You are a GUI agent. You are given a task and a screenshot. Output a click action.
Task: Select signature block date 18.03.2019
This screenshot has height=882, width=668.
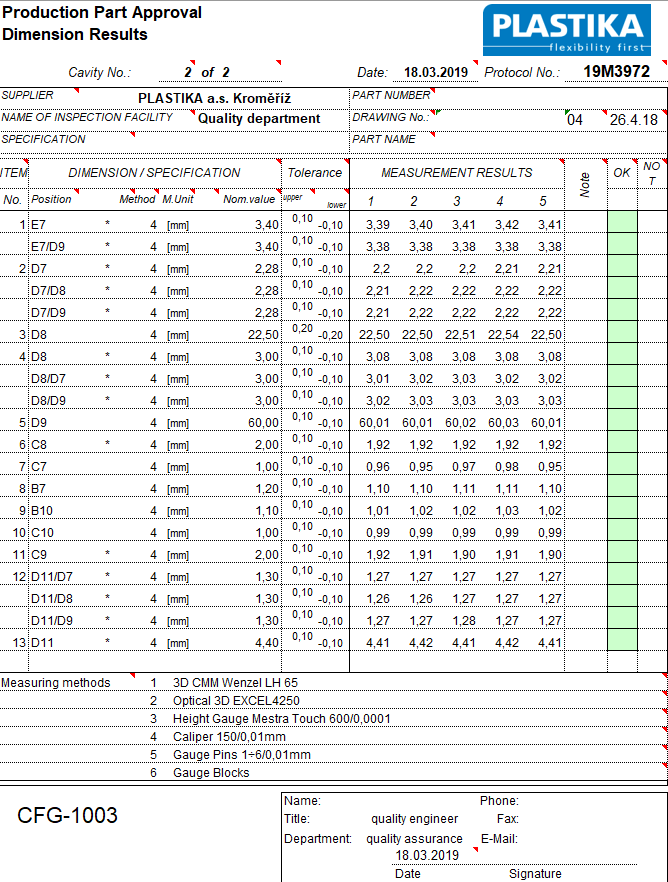427,856
